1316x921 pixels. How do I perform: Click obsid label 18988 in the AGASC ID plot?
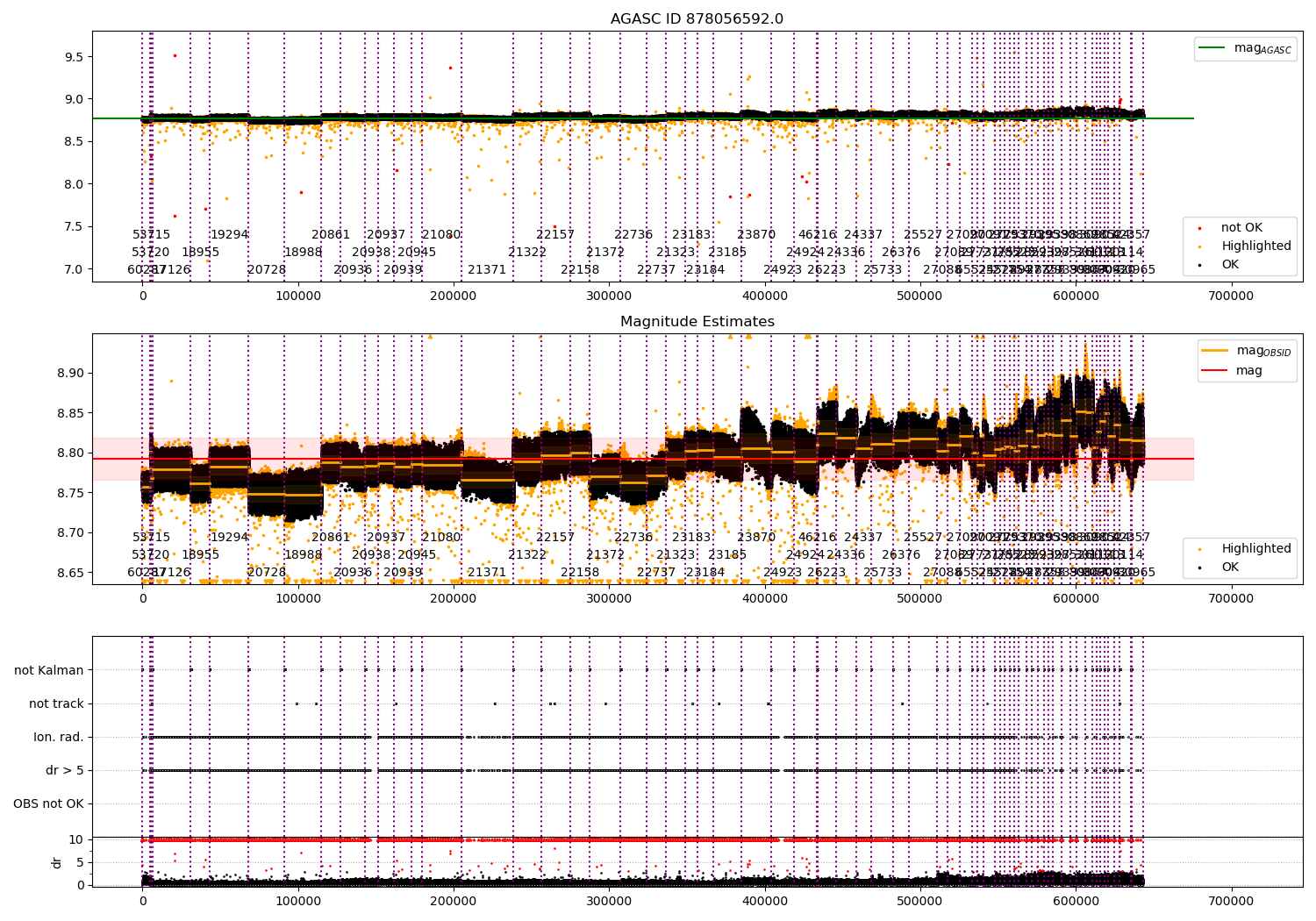tap(303, 253)
